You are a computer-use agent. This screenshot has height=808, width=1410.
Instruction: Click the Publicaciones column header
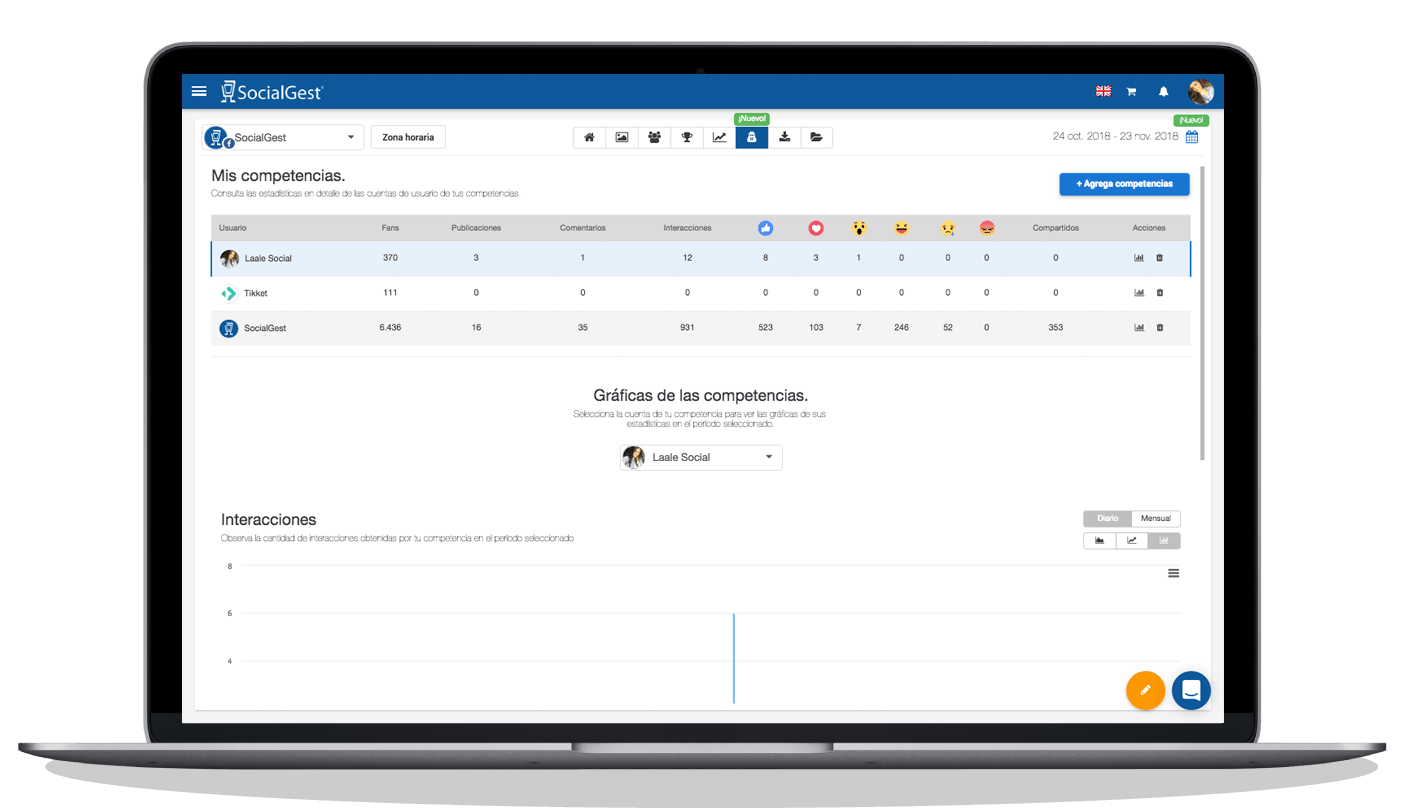click(x=476, y=228)
